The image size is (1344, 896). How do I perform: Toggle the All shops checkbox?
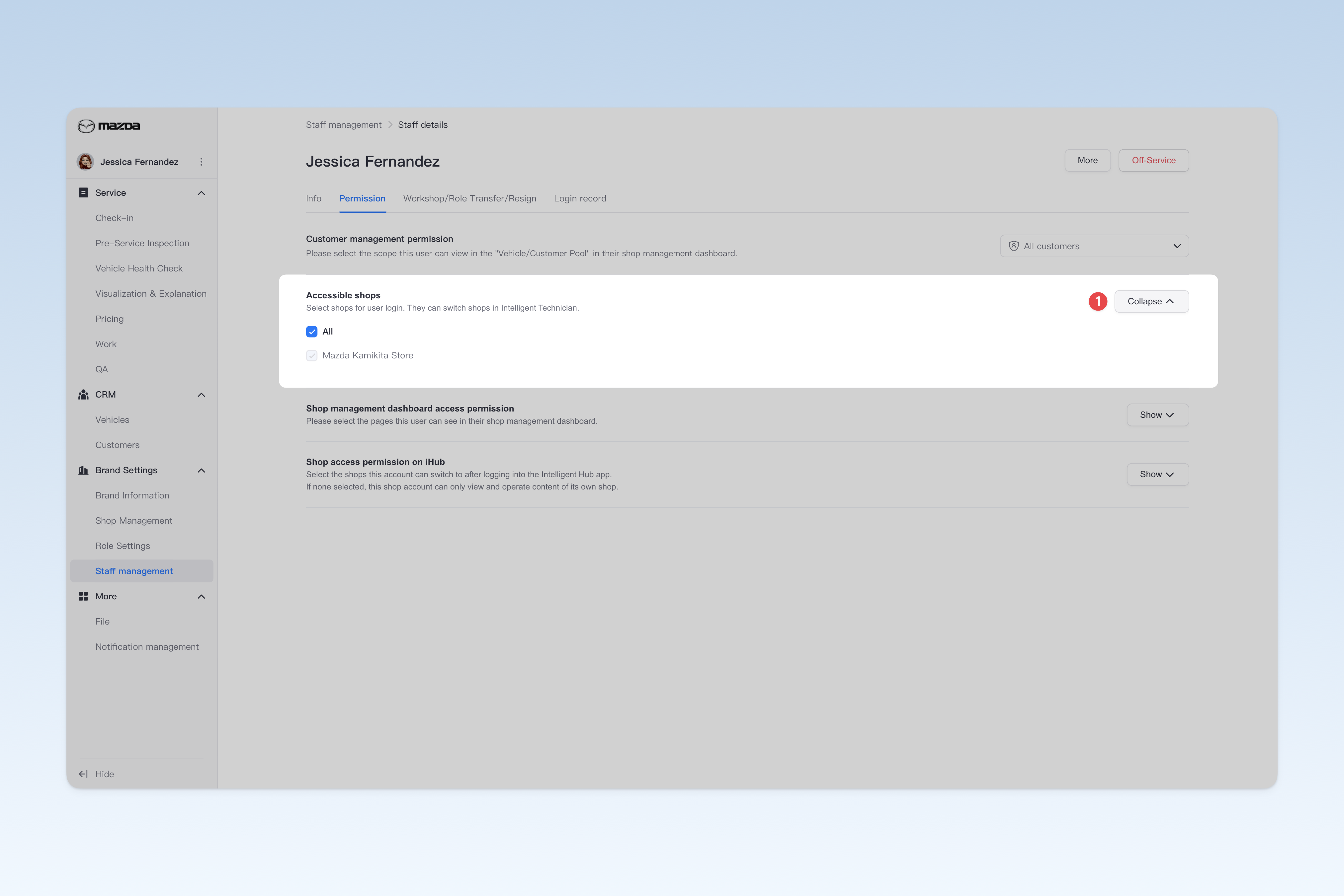pos(311,332)
